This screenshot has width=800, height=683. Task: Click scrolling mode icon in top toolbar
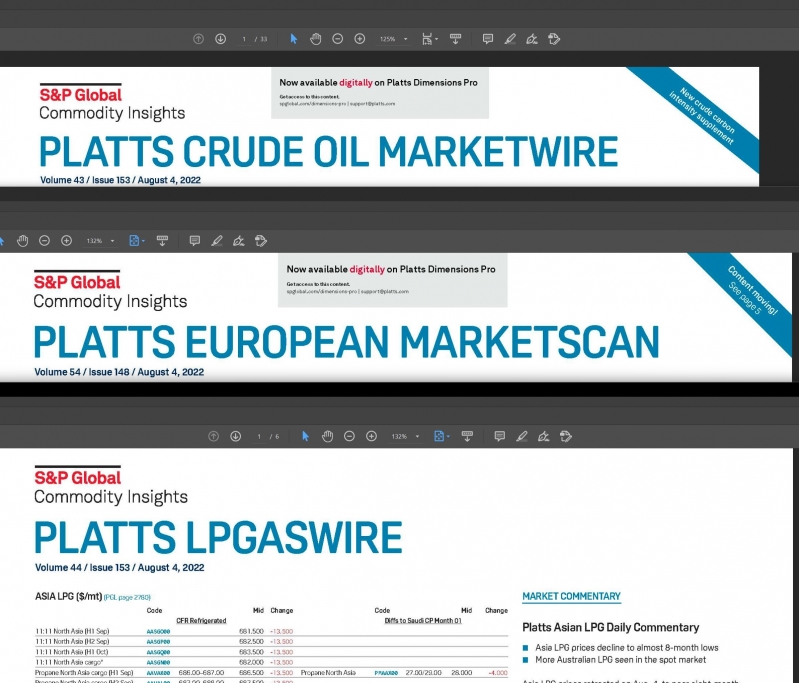click(455, 39)
